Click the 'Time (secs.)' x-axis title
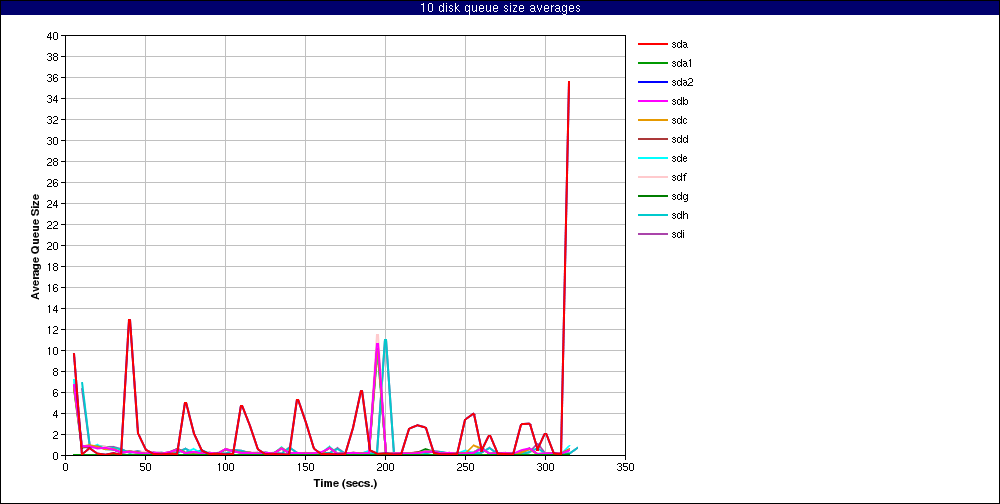The height and width of the screenshot is (504, 1000). coord(345,483)
